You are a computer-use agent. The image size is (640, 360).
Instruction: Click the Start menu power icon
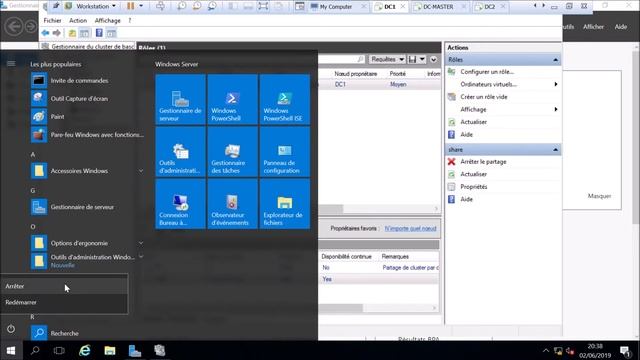pyautogui.click(x=11, y=329)
